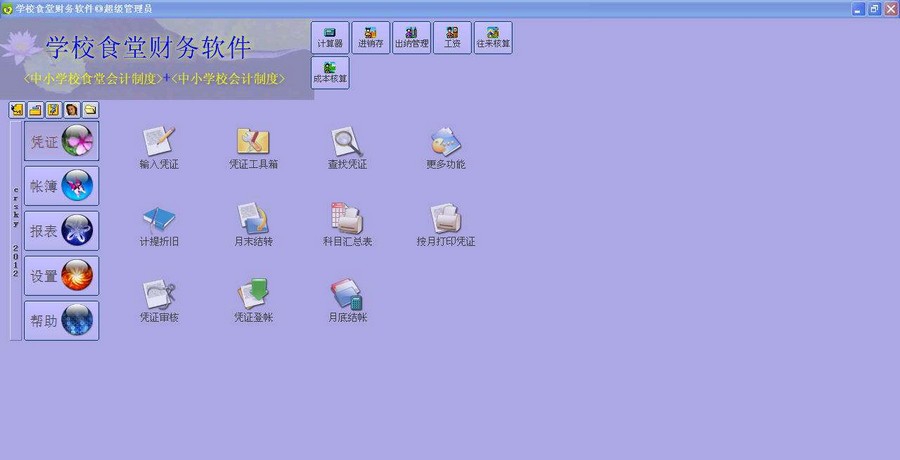This screenshot has width=900, height=460.
Task: Minimize the 学校食堂财务软件 window
Action: point(858,9)
